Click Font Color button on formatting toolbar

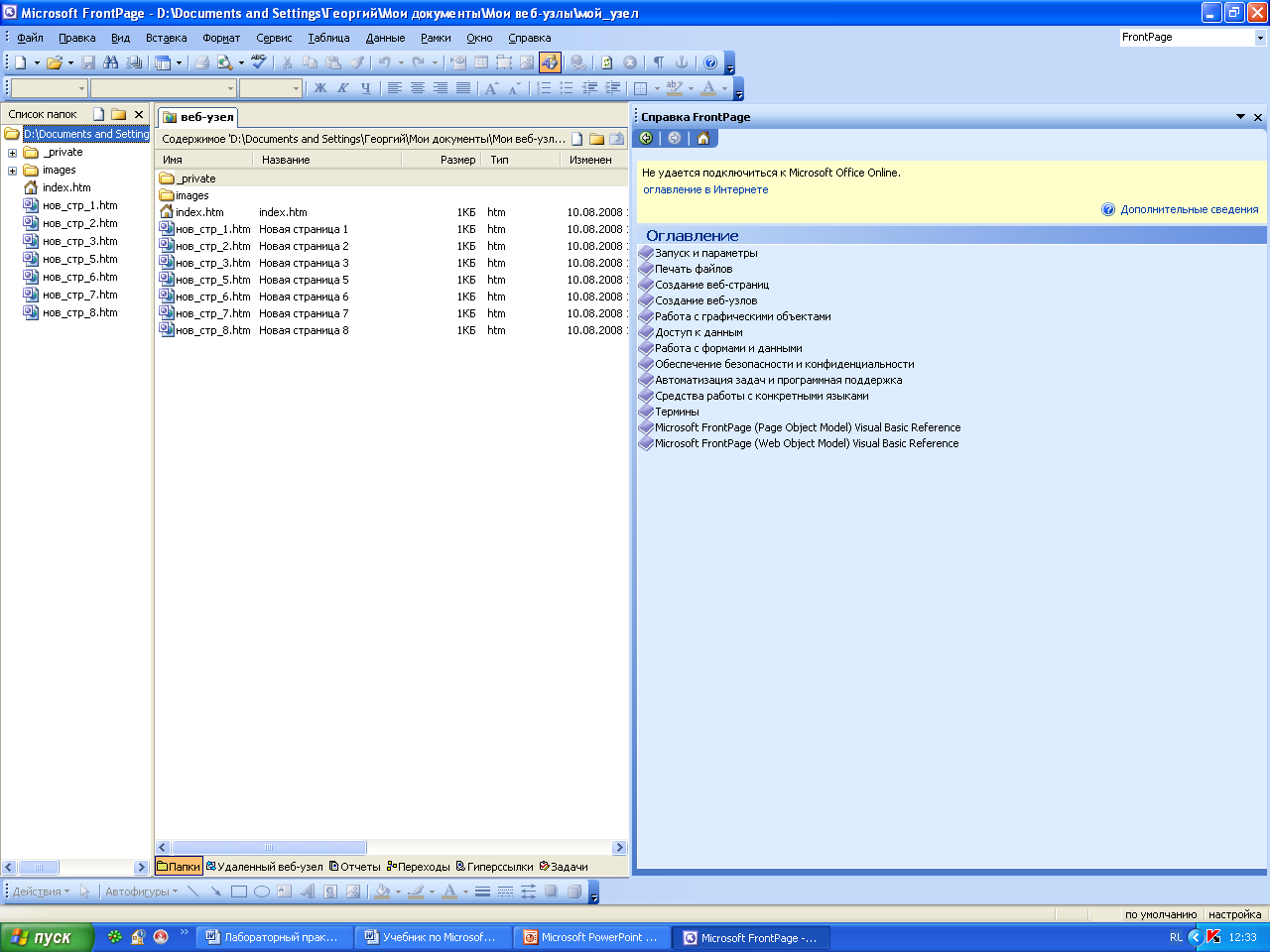[x=708, y=88]
